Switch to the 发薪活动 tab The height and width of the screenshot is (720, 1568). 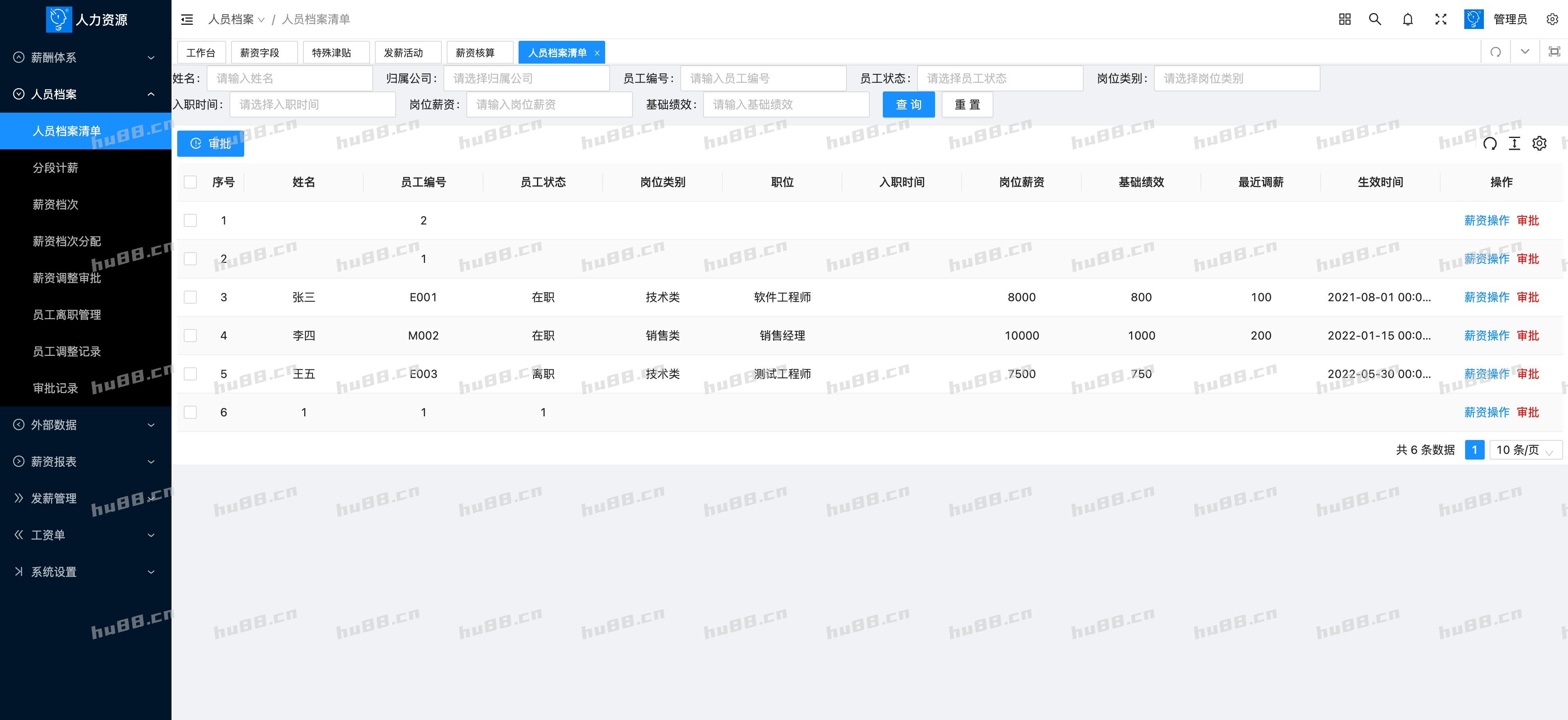point(408,52)
